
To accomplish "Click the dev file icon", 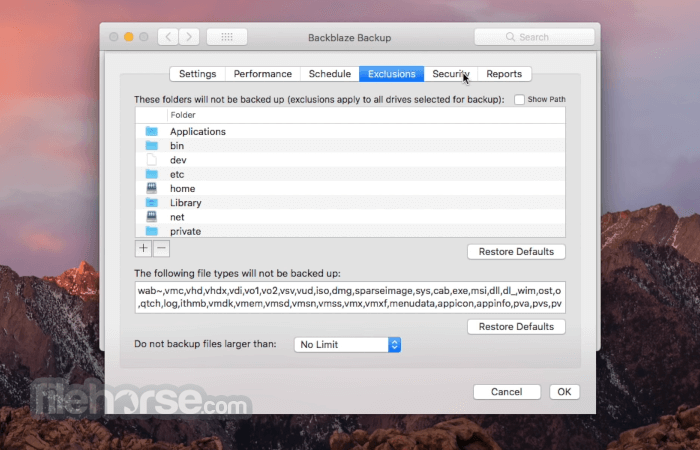I will coord(152,160).
